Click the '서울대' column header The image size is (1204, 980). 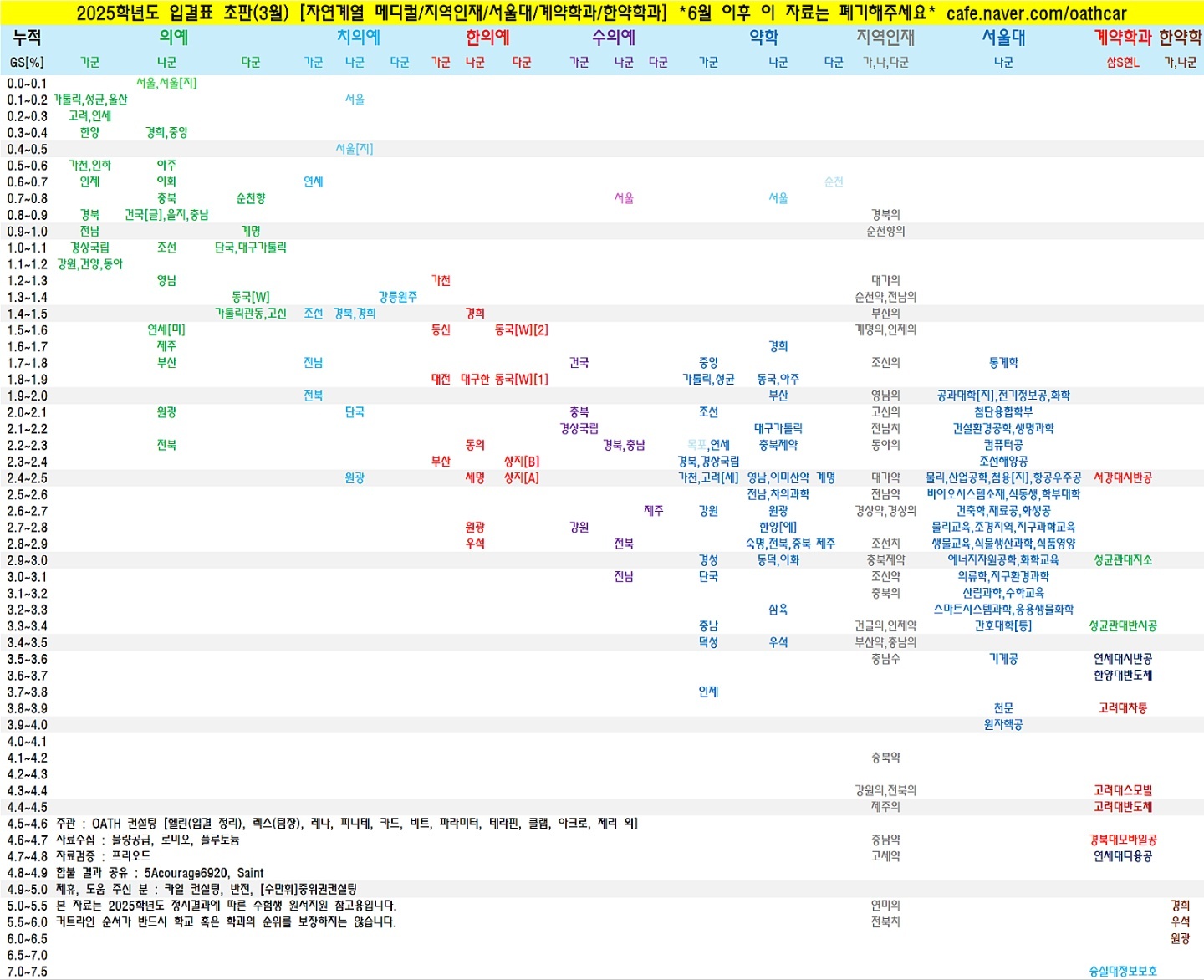(1003, 38)
